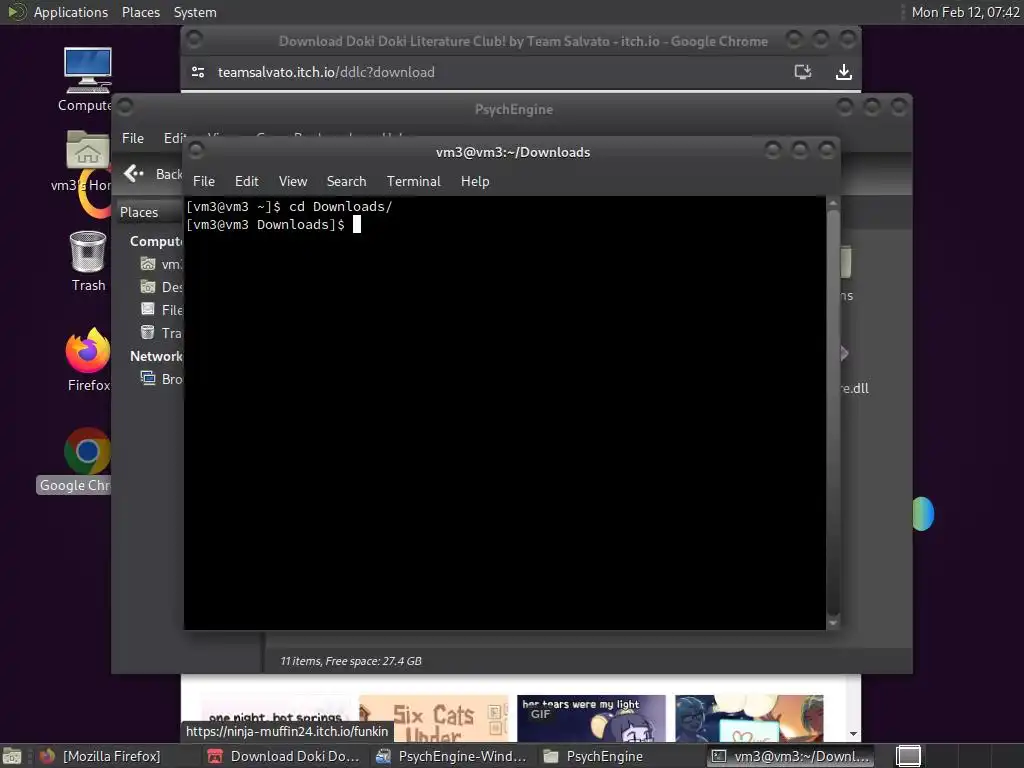Image resolution: width=1024 pixels, height=768 pixels.
Task: Click the terminal vertical scrollbar
Action: pyautogui.click(x=833, y=411)
